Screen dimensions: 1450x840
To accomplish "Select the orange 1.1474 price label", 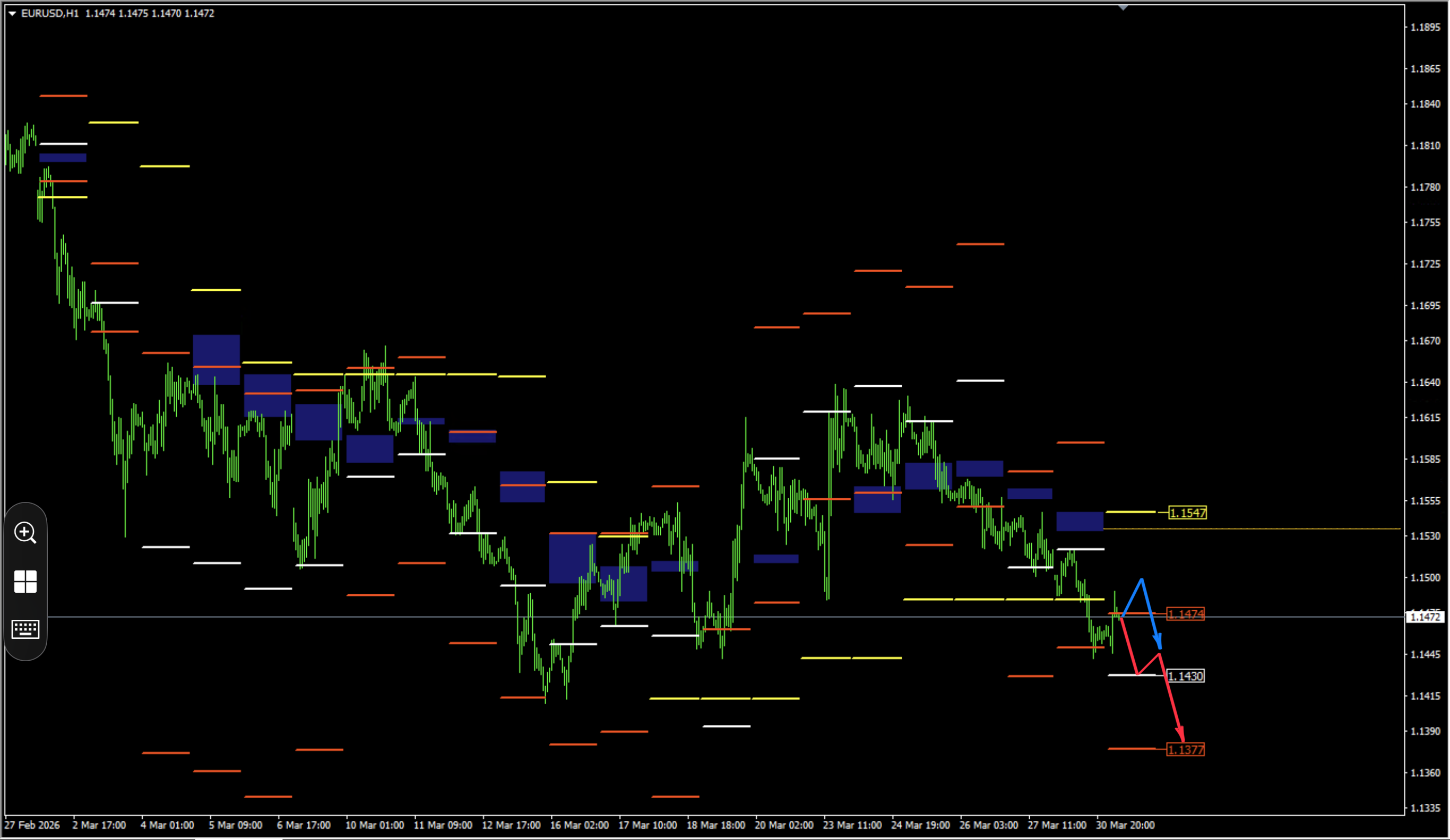I will (x=1185, y=614).
